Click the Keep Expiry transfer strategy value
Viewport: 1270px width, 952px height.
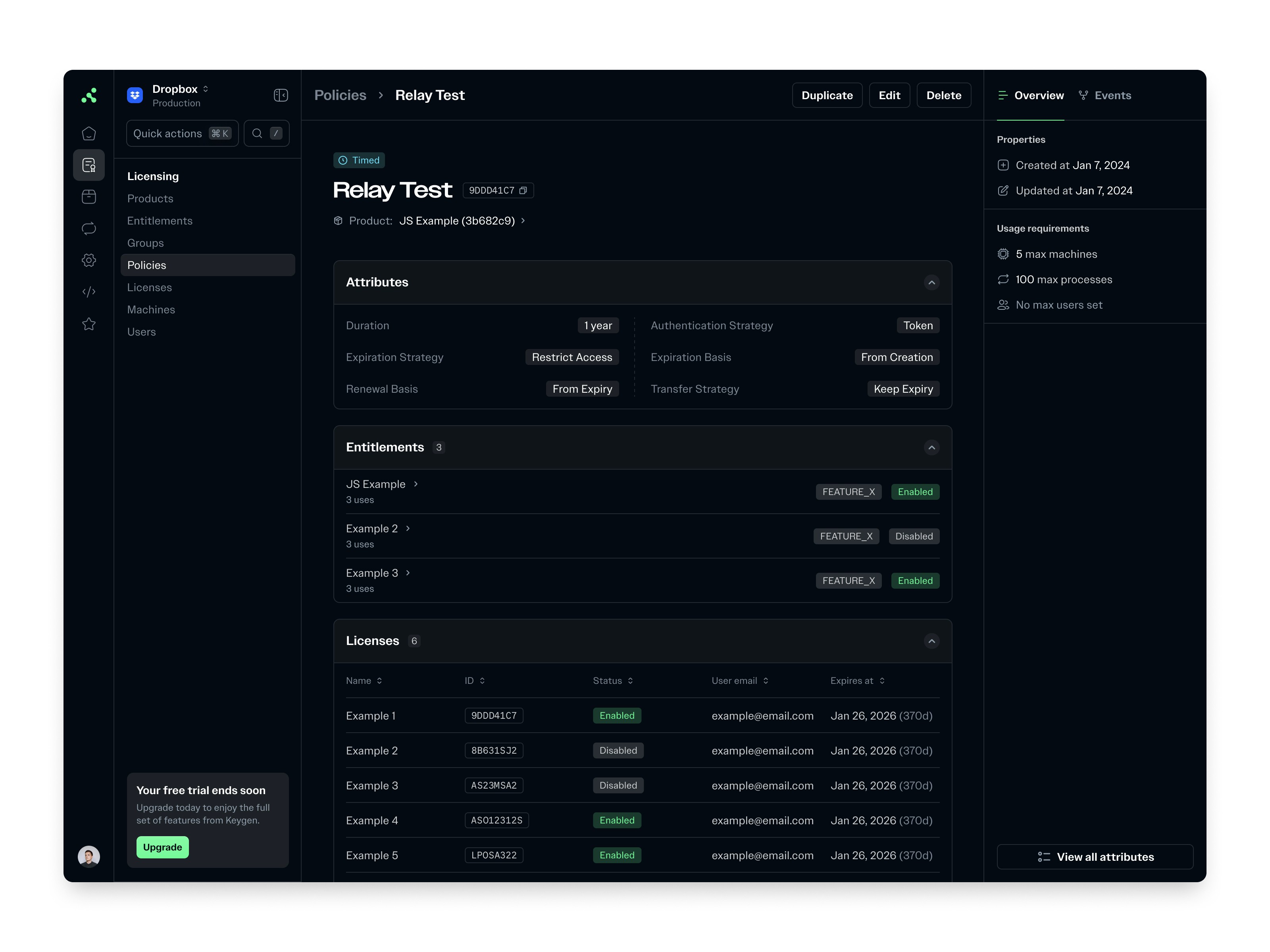point(903,389)
